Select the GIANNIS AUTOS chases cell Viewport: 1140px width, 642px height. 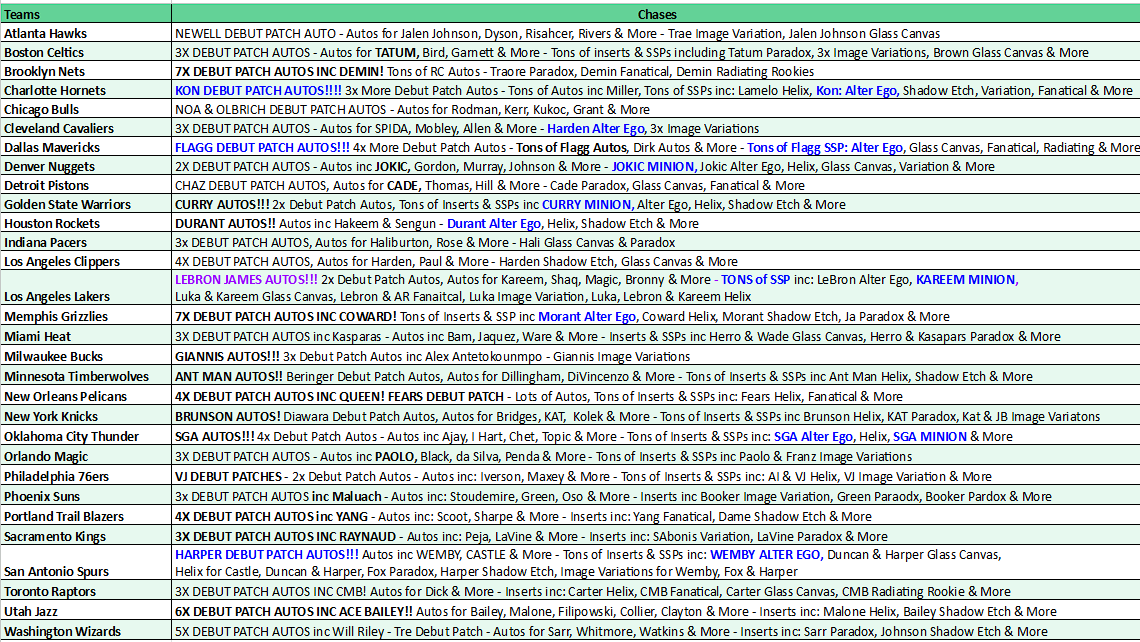[656, 356]
